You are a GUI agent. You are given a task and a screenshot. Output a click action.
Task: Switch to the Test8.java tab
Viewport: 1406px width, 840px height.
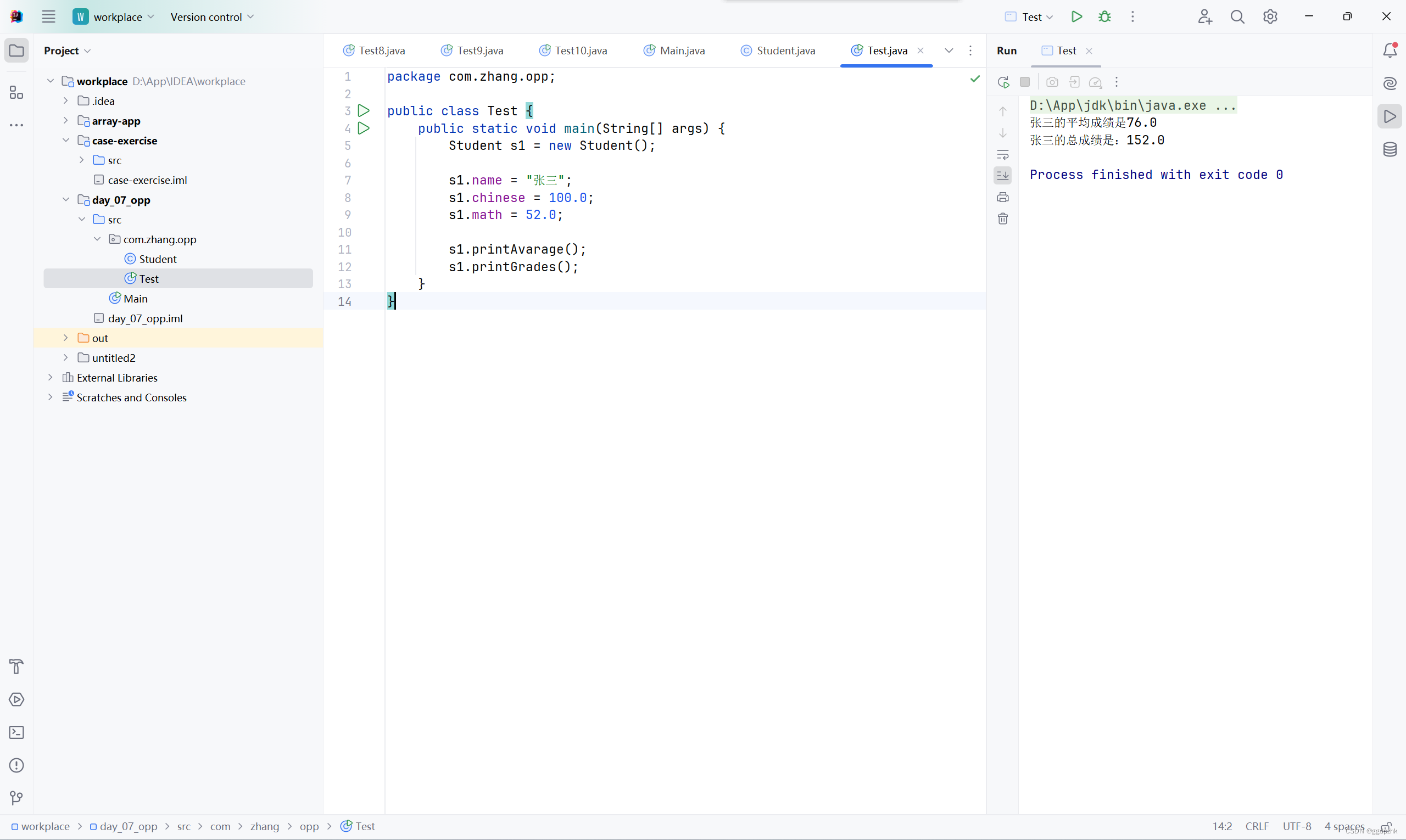point(373,51)
